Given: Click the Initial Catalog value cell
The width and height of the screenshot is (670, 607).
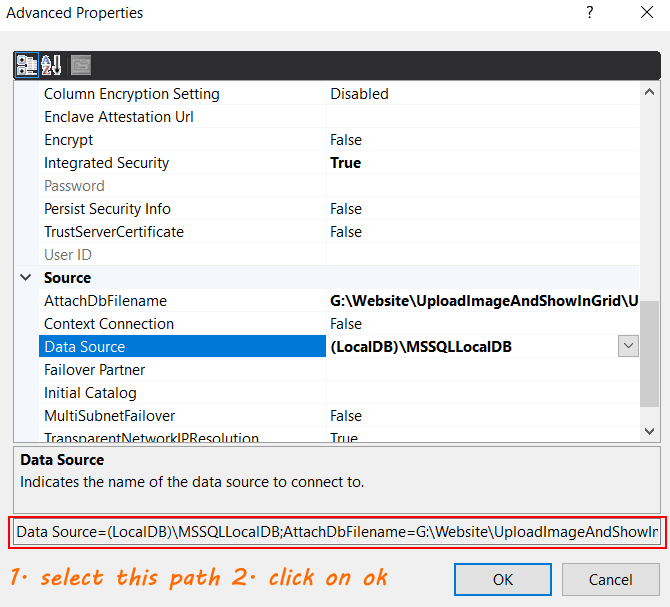Looking at the screenshot, I should [x=480, y=393].
